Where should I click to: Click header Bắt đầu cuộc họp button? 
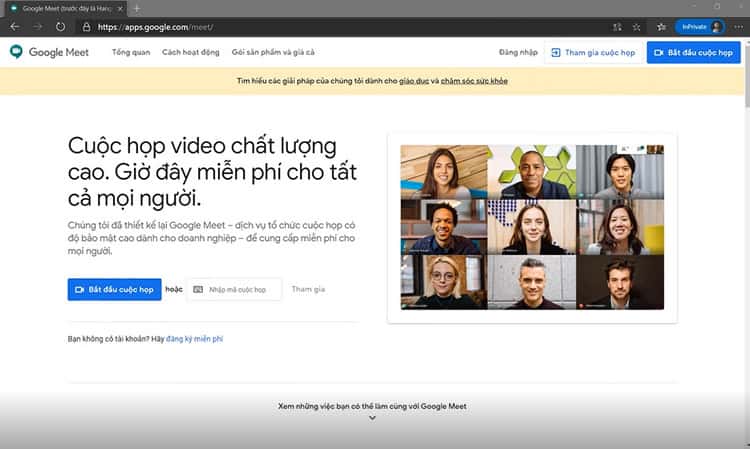pos(694,53)
